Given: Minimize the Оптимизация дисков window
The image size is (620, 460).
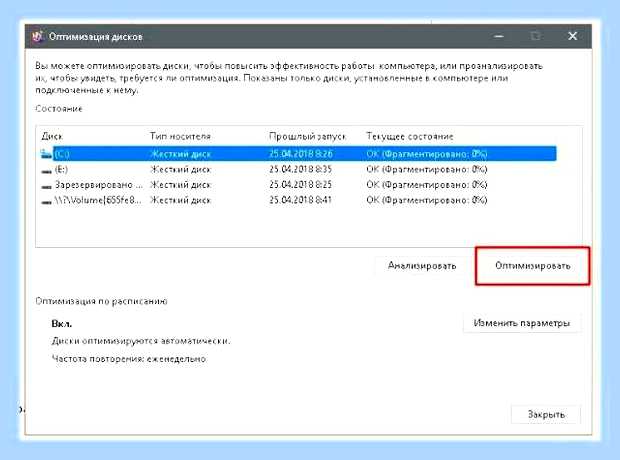Looking at the screenshot, I should tap(499, 36).
